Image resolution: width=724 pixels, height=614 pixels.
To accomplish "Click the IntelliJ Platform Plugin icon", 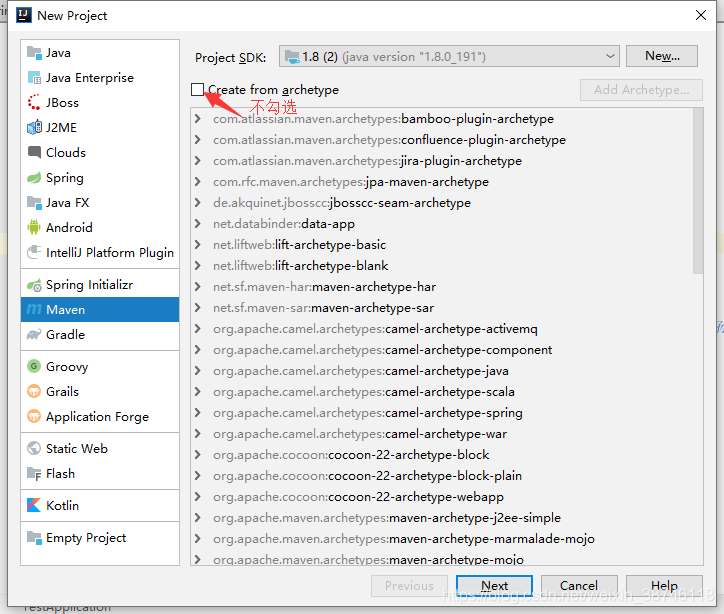I will pyautogui.click(x=34, y=253).
